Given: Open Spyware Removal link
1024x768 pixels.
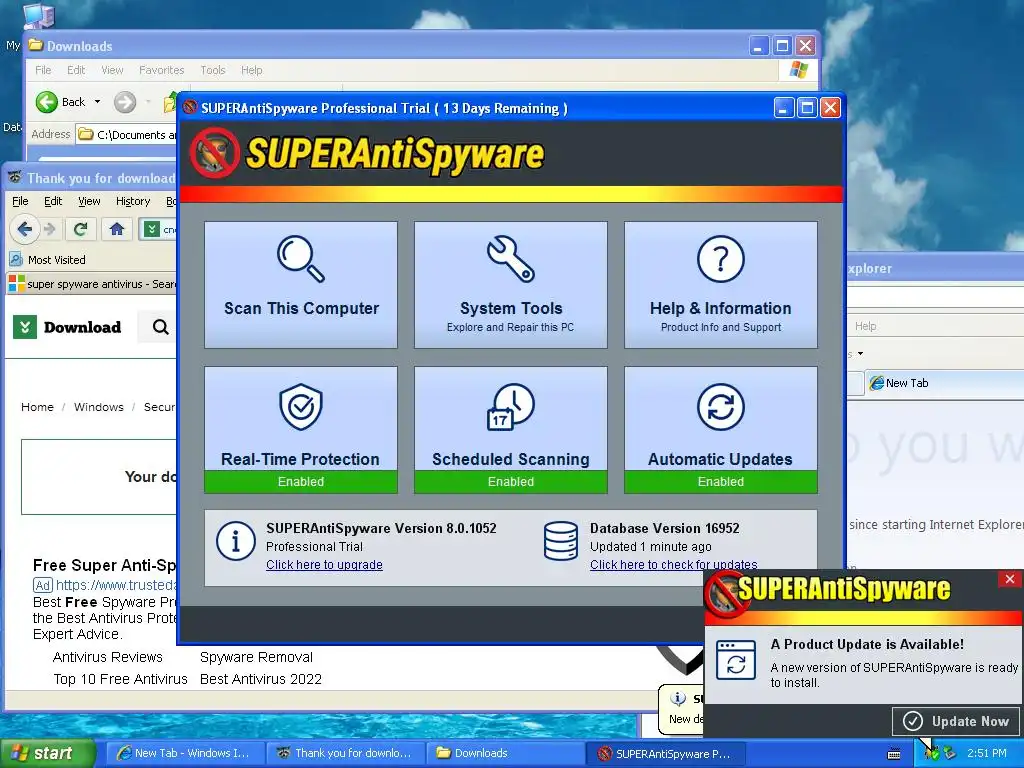Looking at the screenshot, I should tap(256, 657).
